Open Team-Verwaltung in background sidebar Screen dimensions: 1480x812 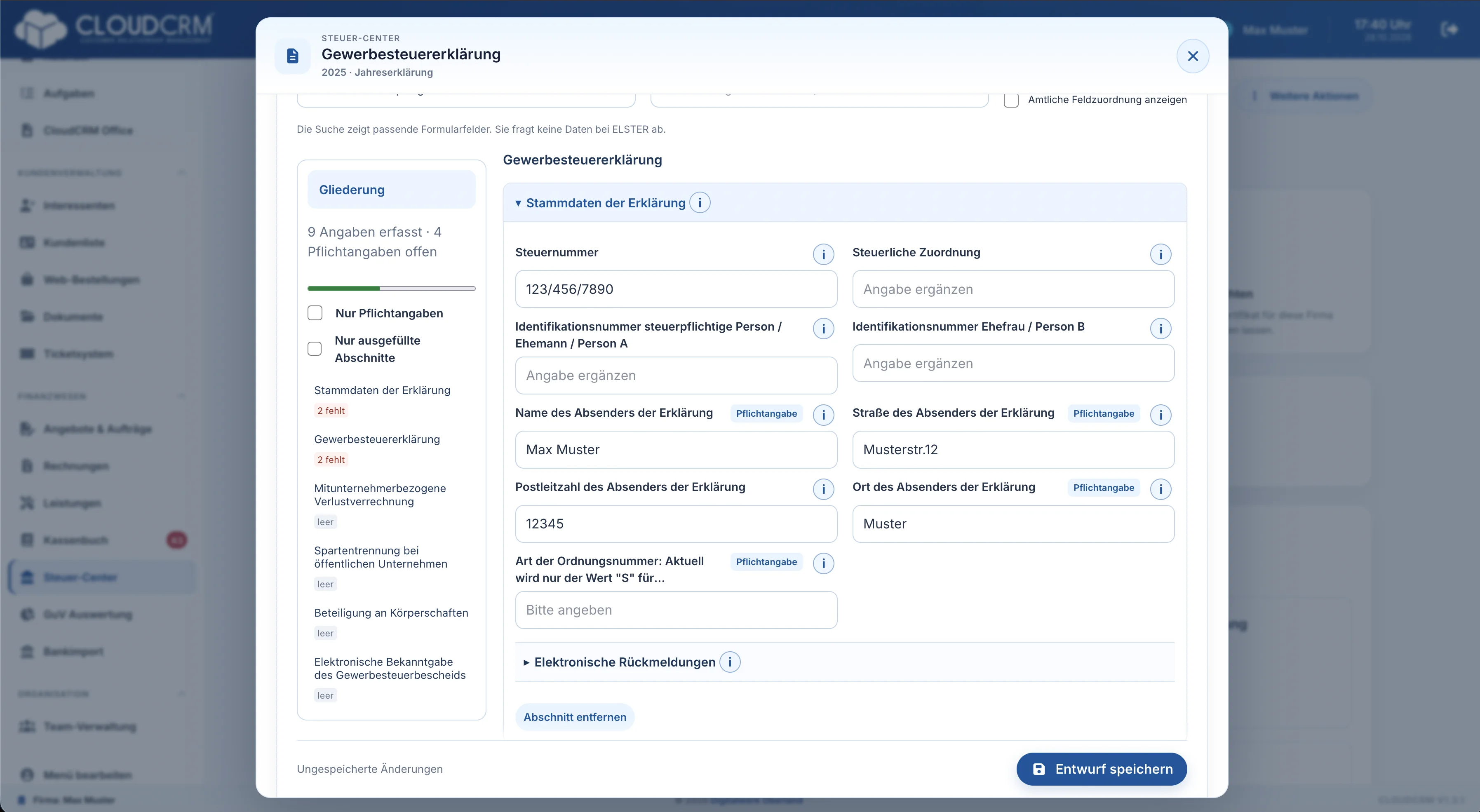point(102,726)
